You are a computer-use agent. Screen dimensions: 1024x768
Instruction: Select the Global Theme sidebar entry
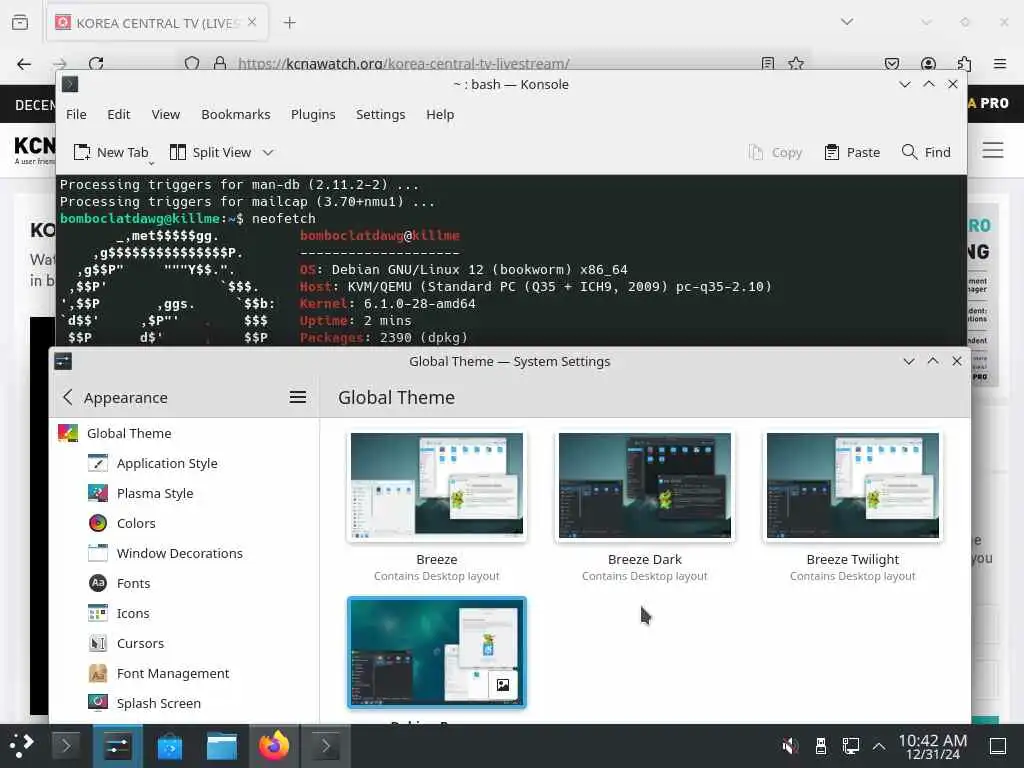(x=185, y=433)
